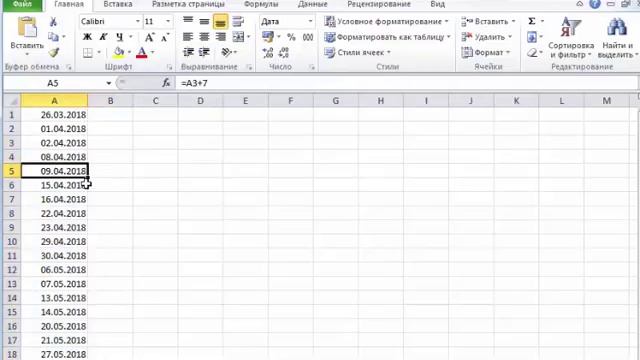This screenshot has height=360, width=640.
Task: Click the accounting currency format icon
Action: [268, 37]
